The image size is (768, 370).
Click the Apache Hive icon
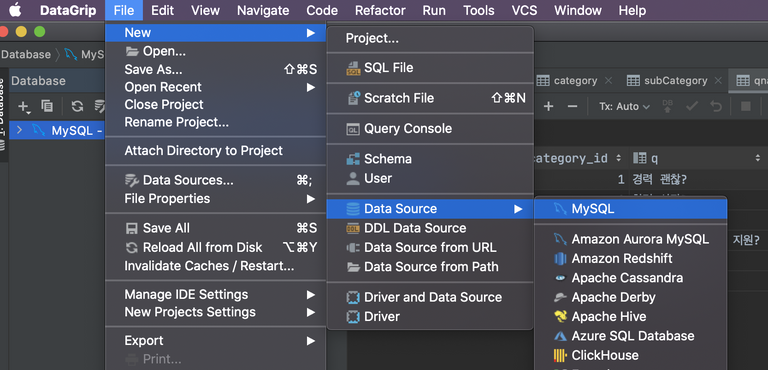point(560,317)
